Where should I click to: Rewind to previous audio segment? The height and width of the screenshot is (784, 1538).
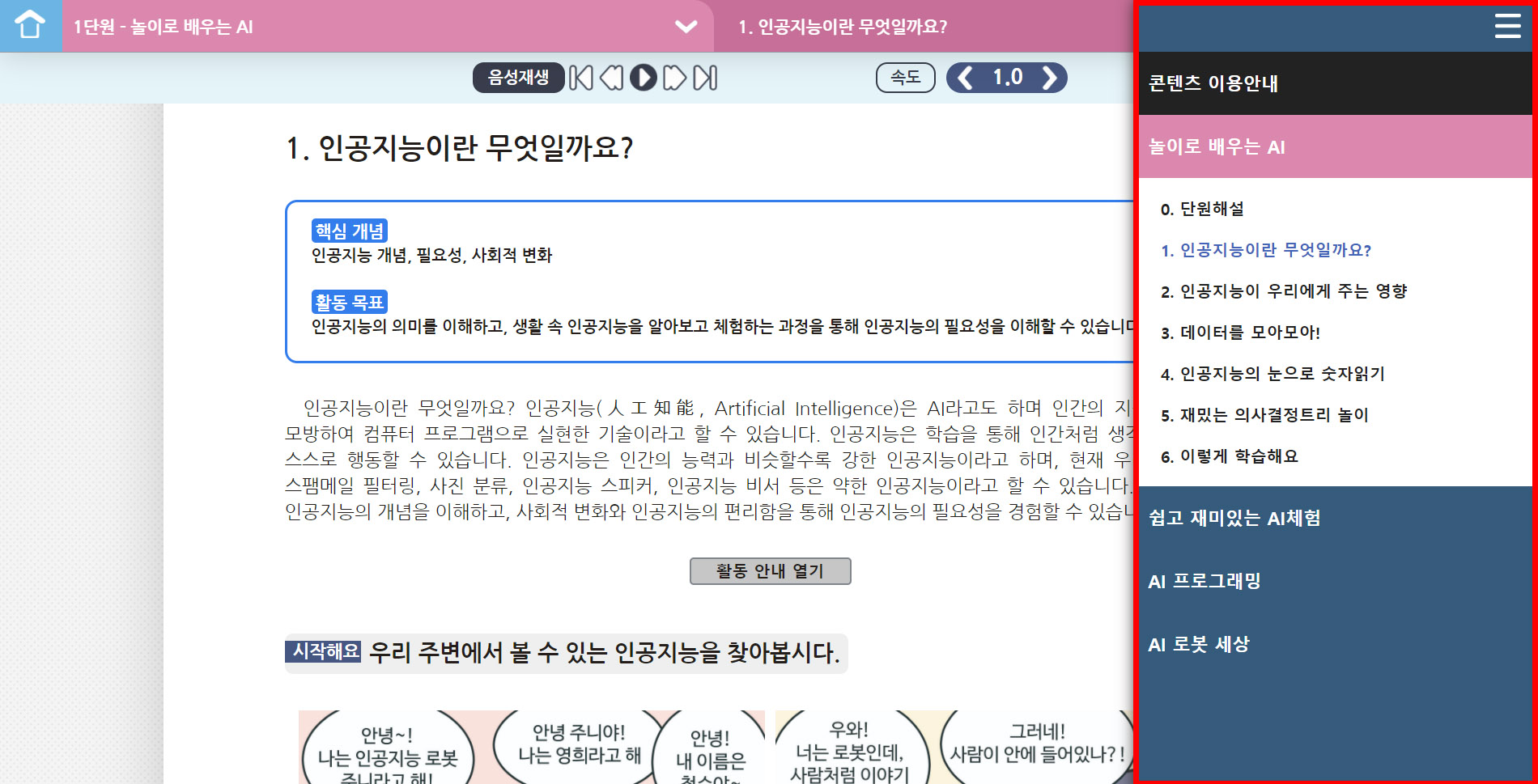pos(611,78)
